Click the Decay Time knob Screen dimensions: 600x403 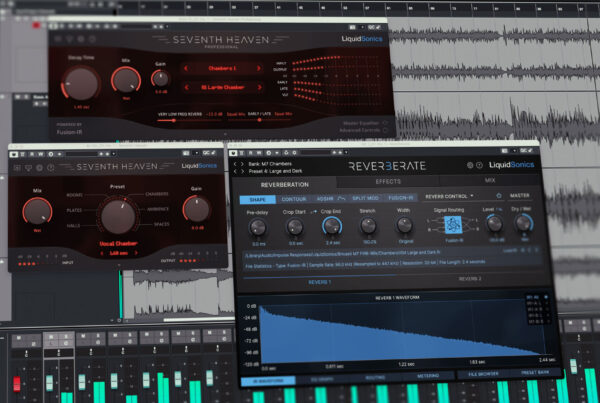pos(81,83)
